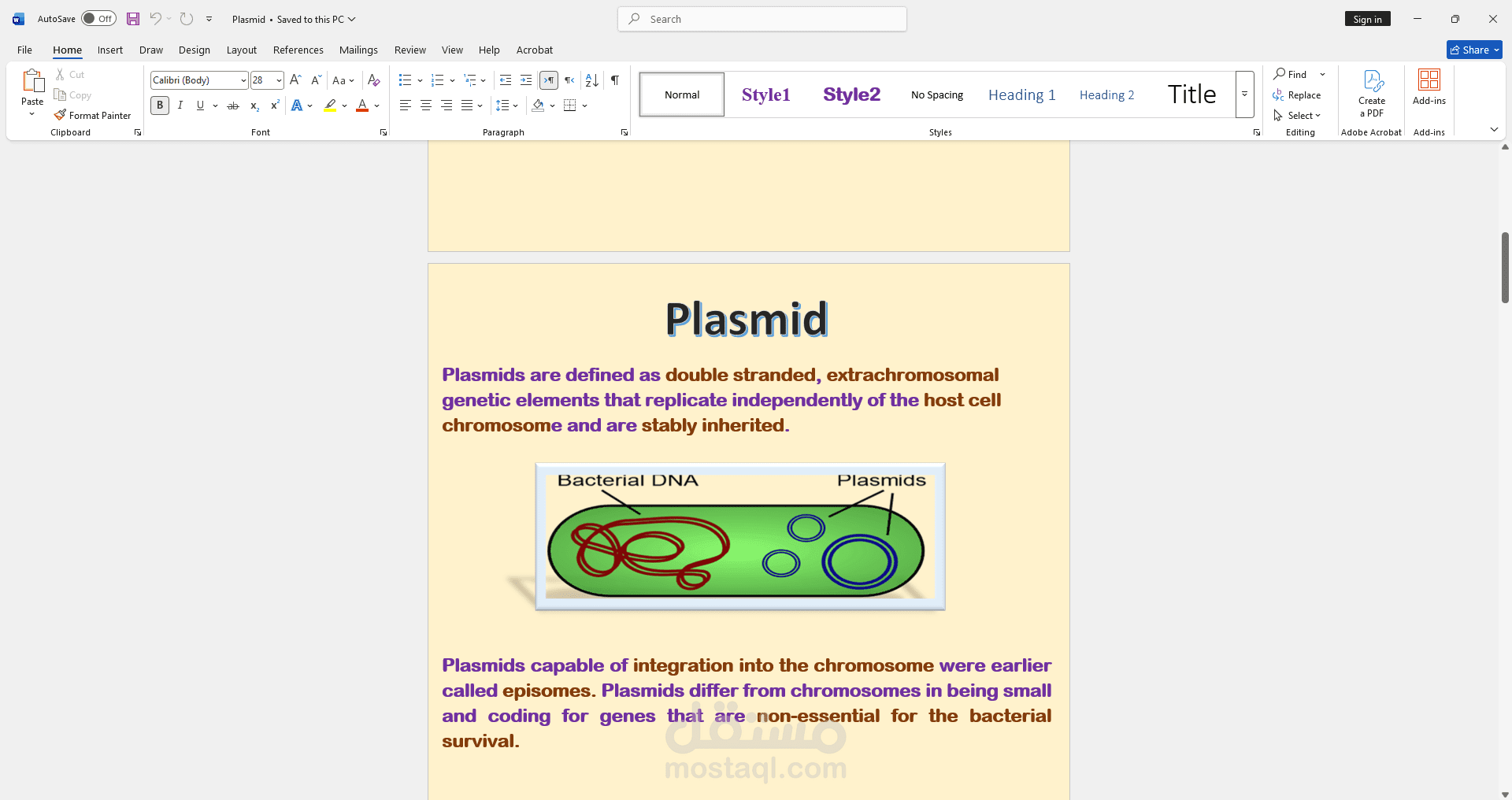Collapse the ribbon with the chevron

[1494, 129]
